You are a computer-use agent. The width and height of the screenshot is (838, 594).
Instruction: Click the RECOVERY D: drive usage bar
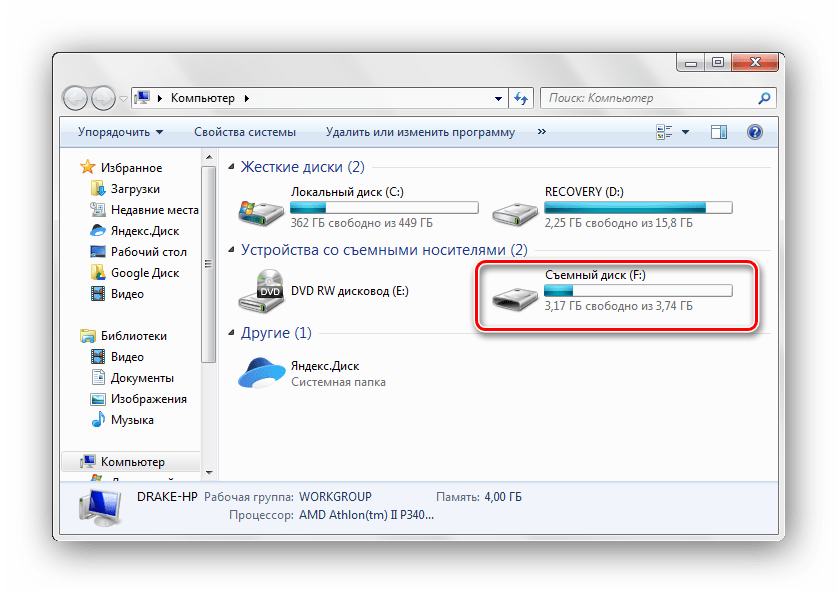pyautogui.click(x=638, y=207)
